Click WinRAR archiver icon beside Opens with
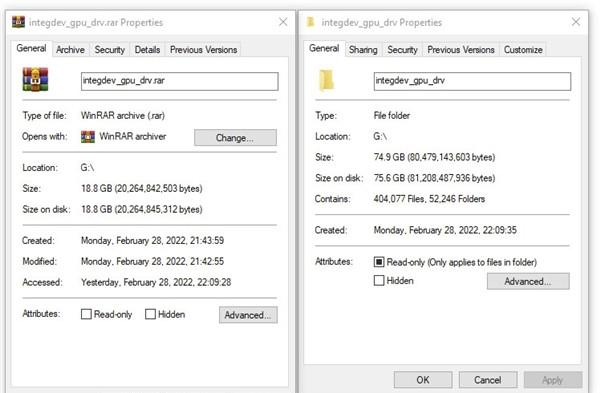The image size is (600, 393). click(x=88, y=137)
